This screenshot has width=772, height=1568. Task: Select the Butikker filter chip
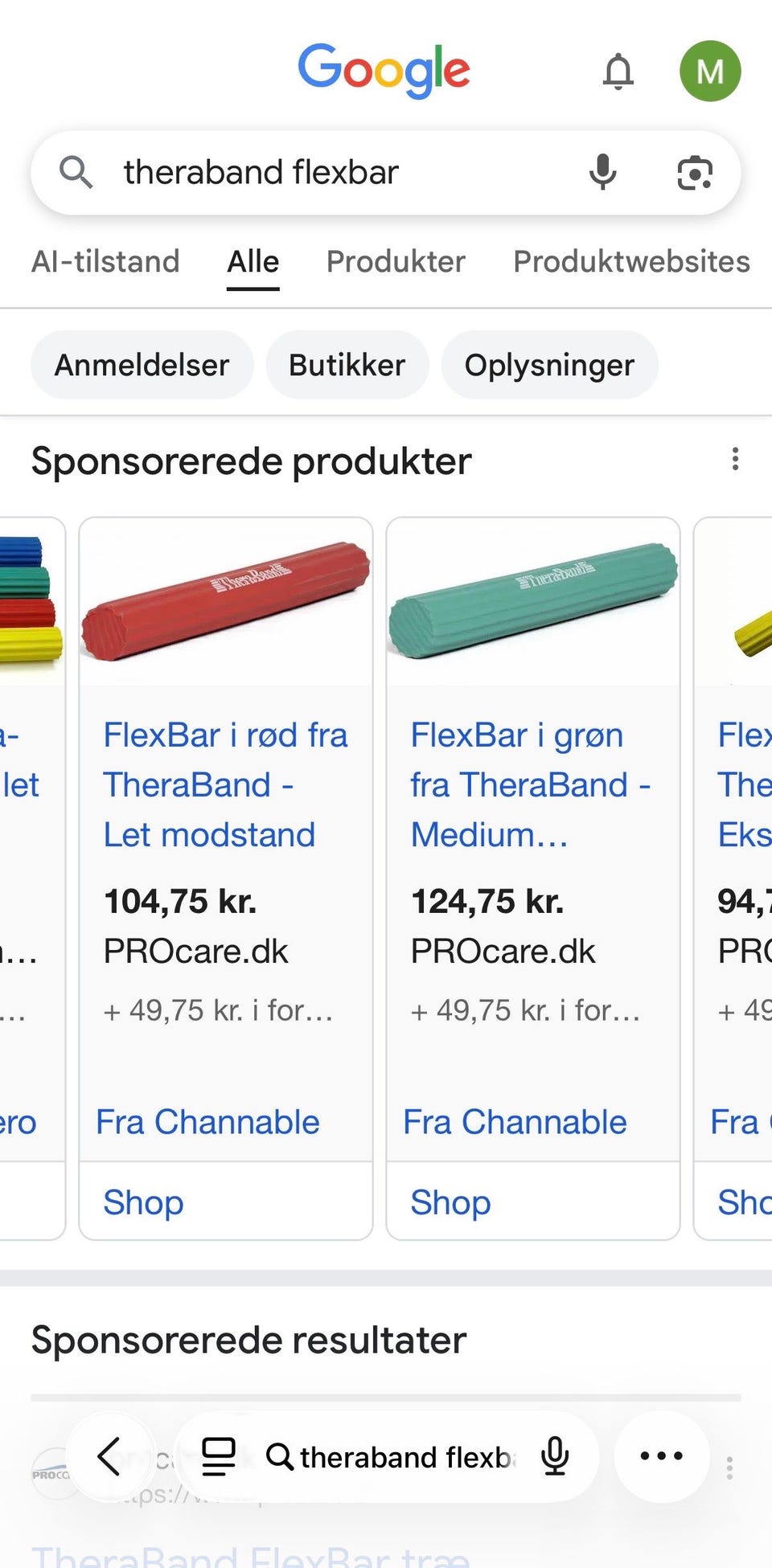tap(347, 366)
